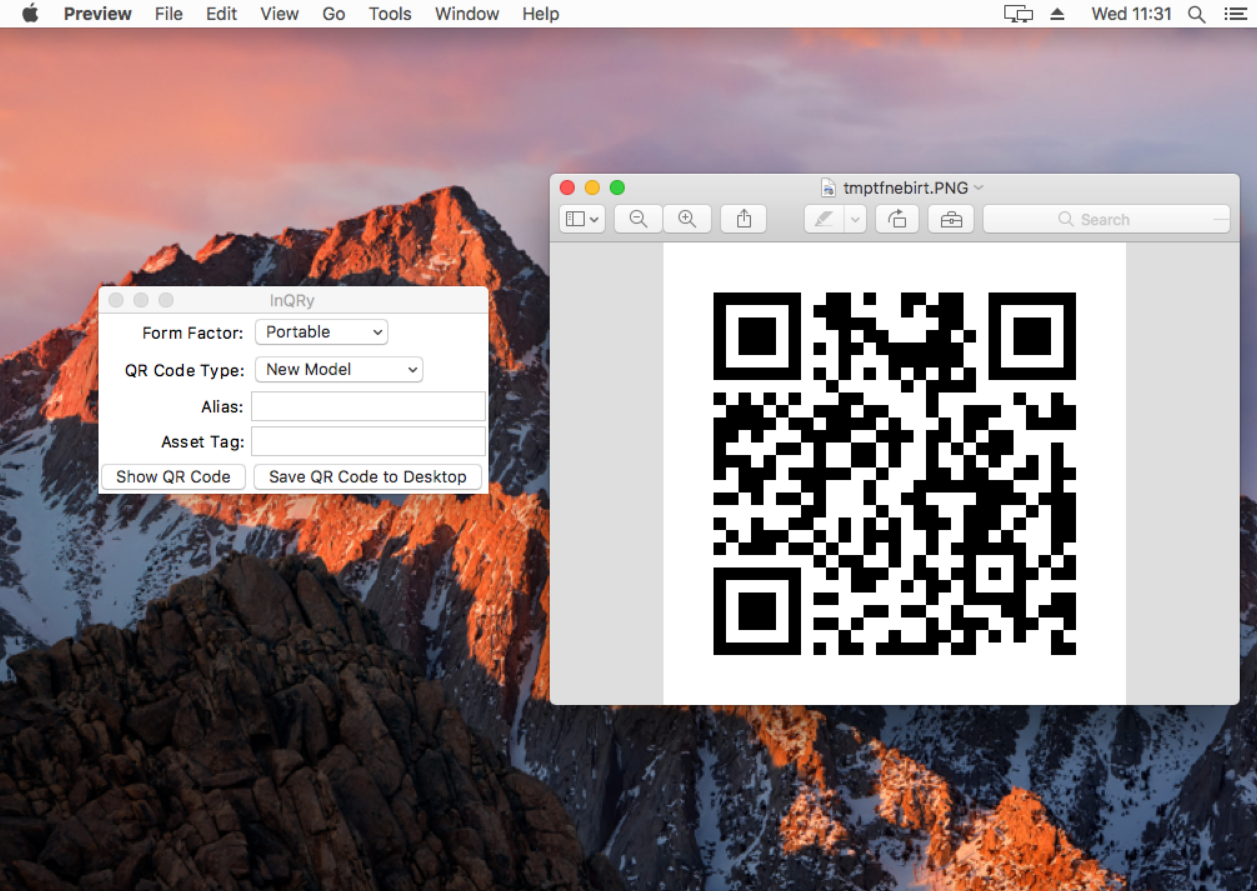This screenshot has height=891, width=1257.
Task: Open the Window menu
Action: [x=467, y=14]
